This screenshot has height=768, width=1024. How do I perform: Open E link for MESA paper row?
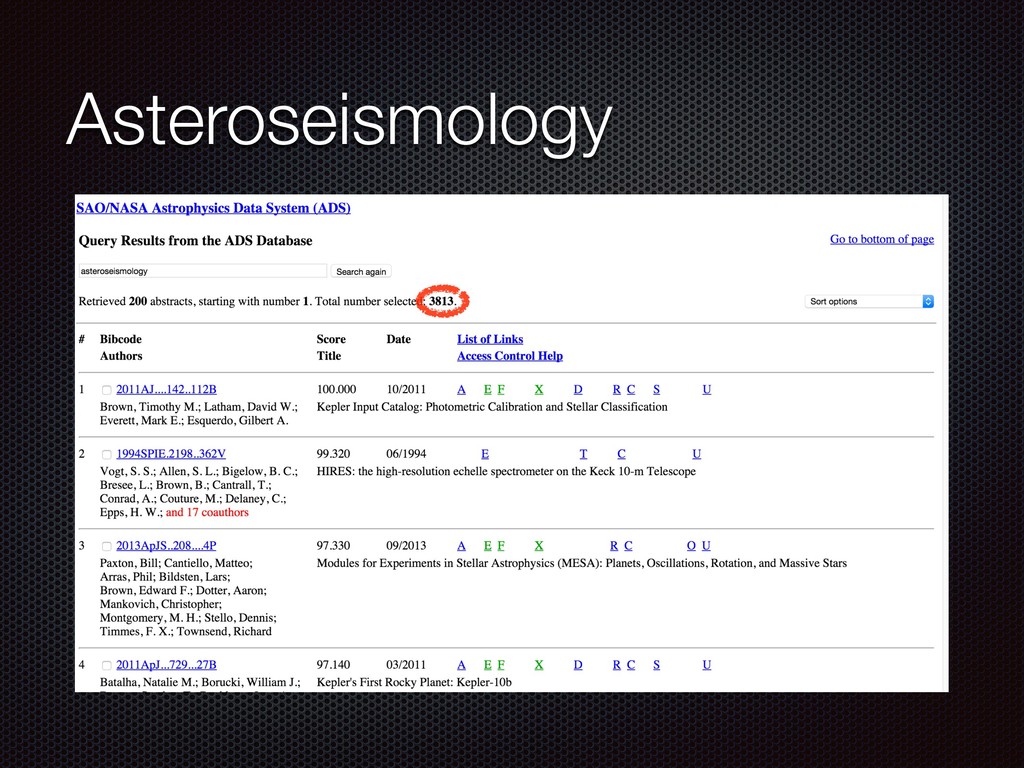click(487, 546)
